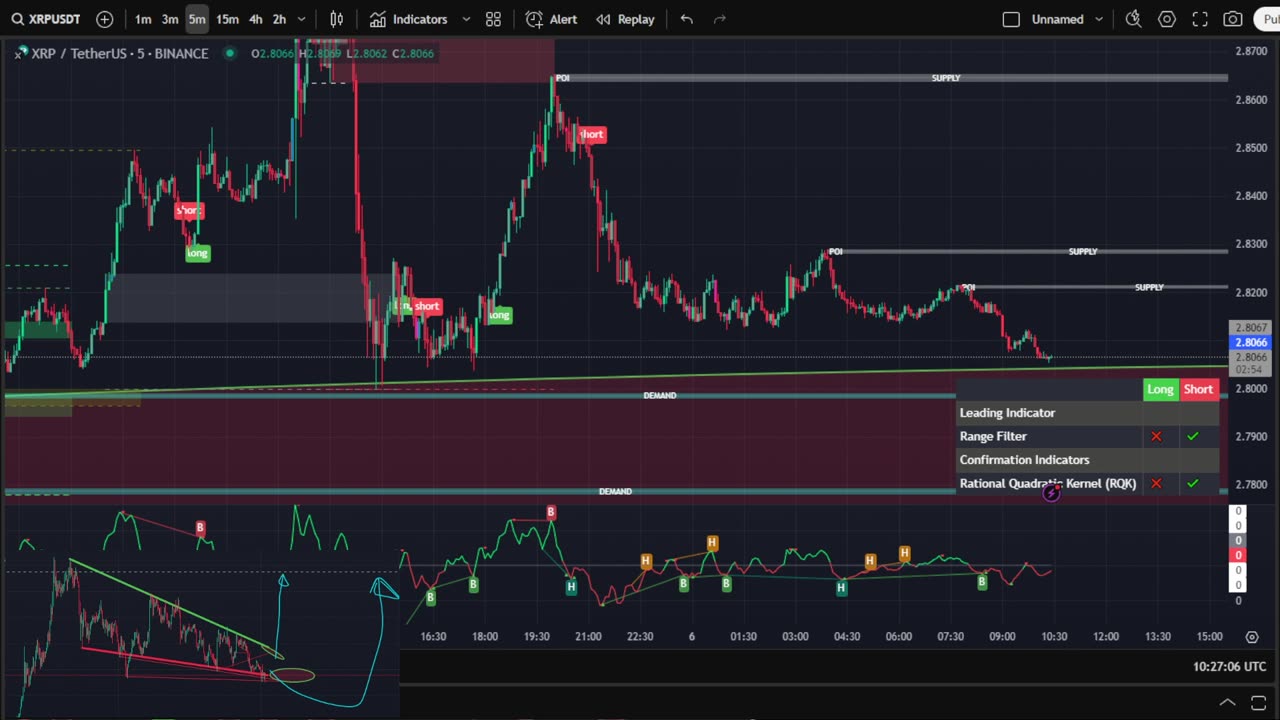Select the active 5m timeframe
The width and height of the screenshot is (1280, 720).
(197, 19)
